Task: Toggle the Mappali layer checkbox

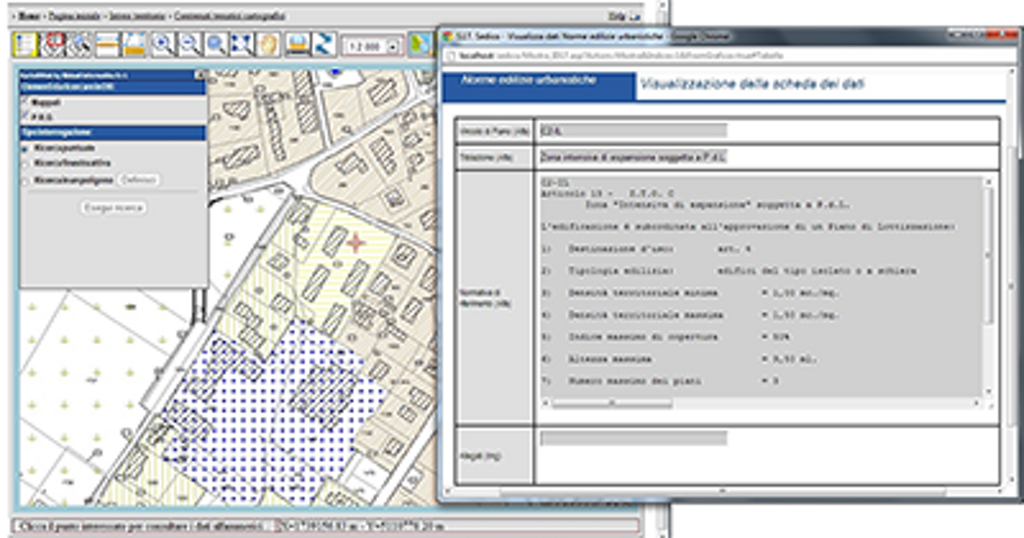Action: pos(26,101)
